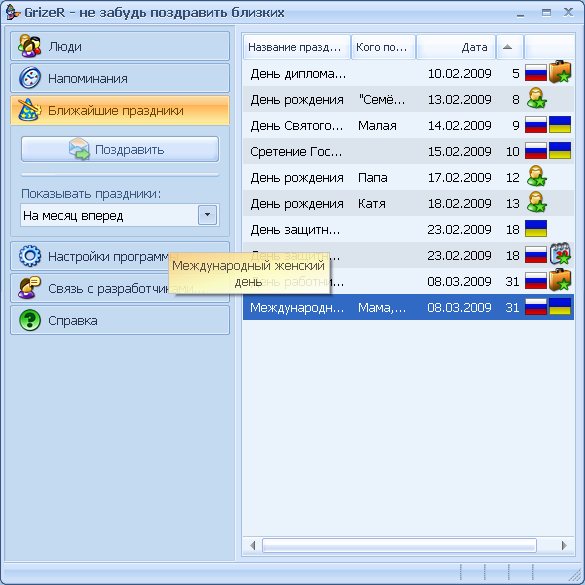Sort by the Дата column header
The image size is (585, 585).
(x=456, y=47)
